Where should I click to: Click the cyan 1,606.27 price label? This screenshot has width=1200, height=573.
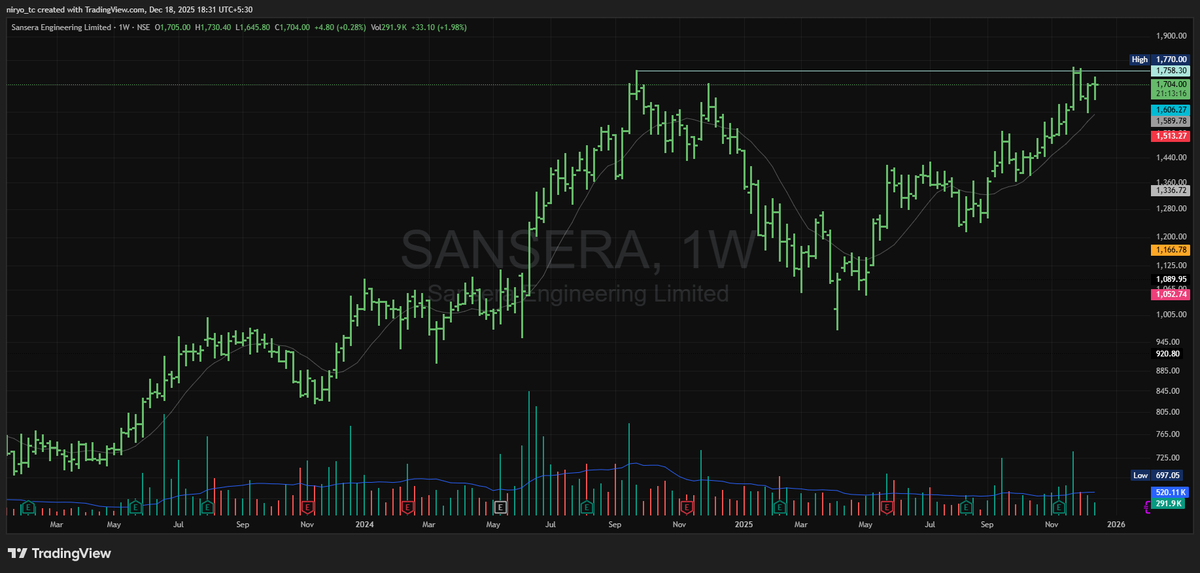click(x=1170, y=109)
